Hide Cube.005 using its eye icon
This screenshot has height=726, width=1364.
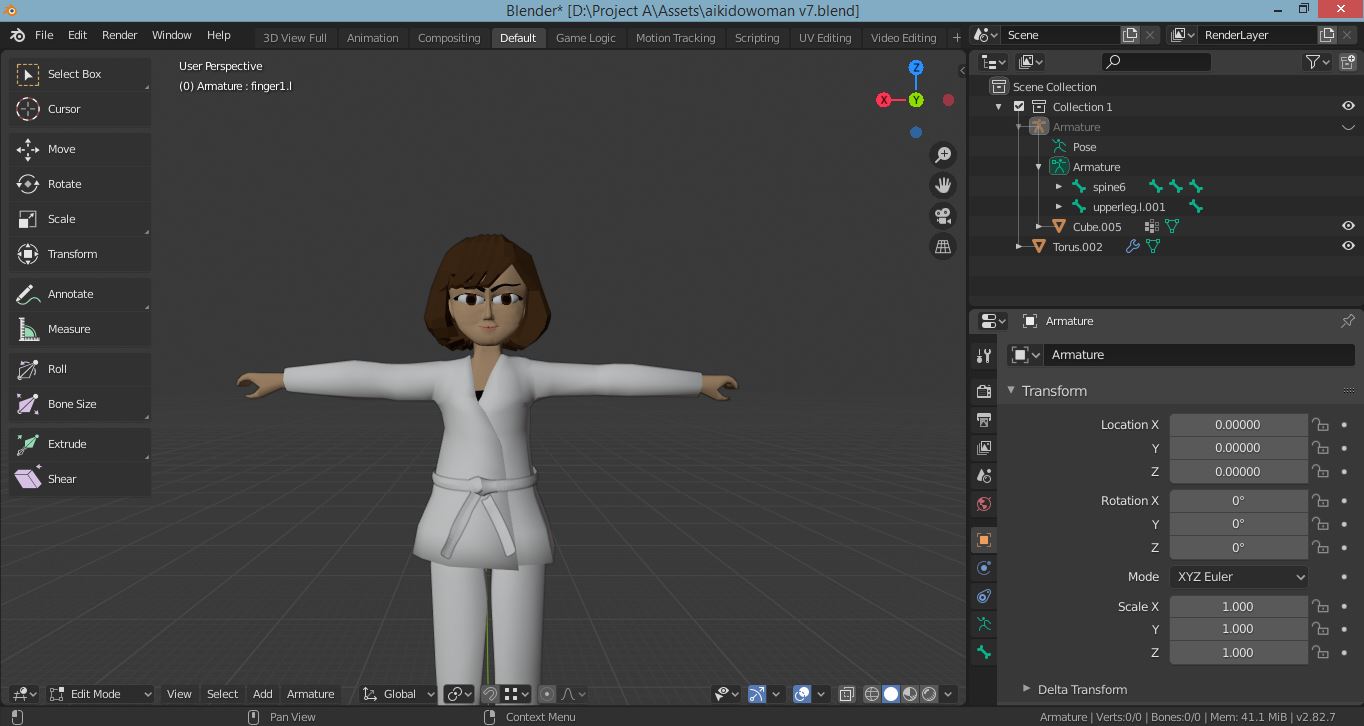[1348, 227]
